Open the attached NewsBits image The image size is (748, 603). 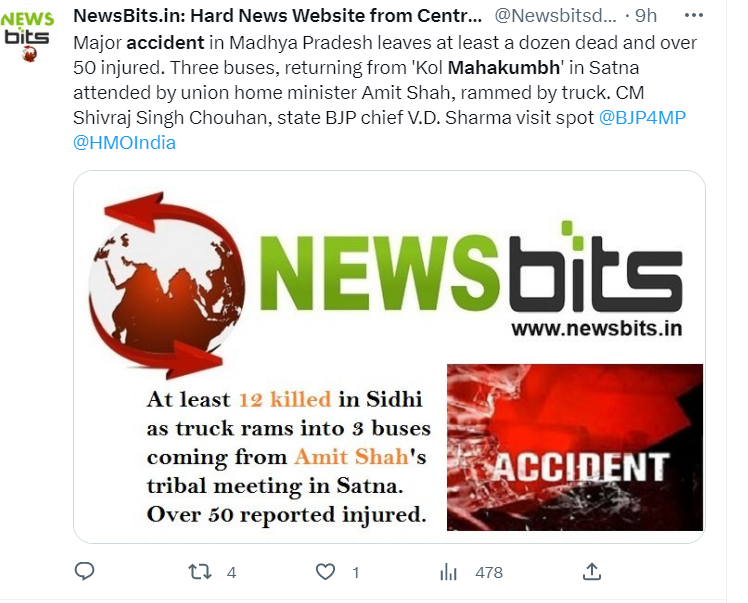point(389,357)
